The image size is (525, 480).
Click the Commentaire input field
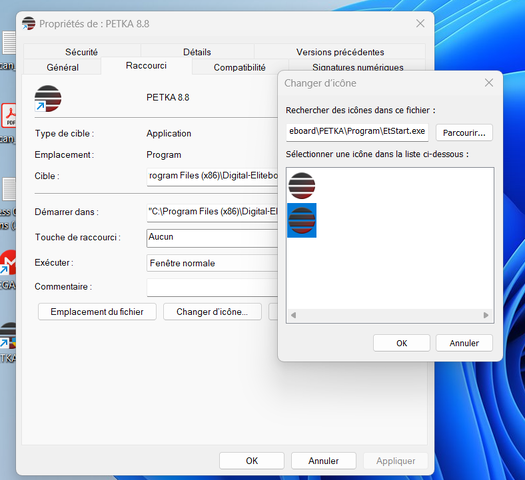[x=212, y=287]
